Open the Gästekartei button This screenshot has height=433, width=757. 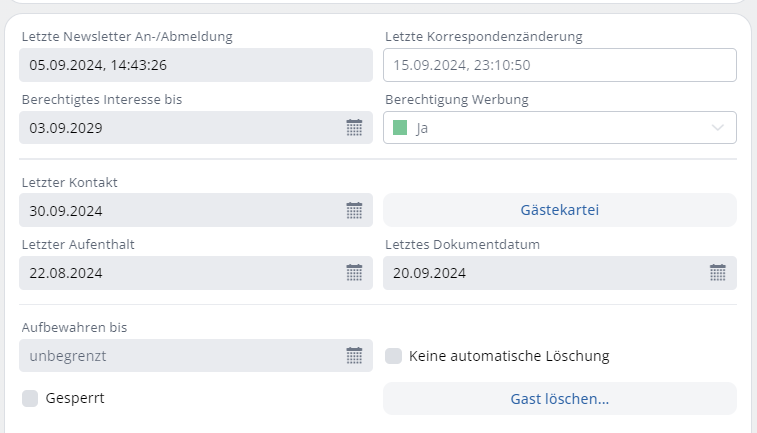click(x=560, y=210)
